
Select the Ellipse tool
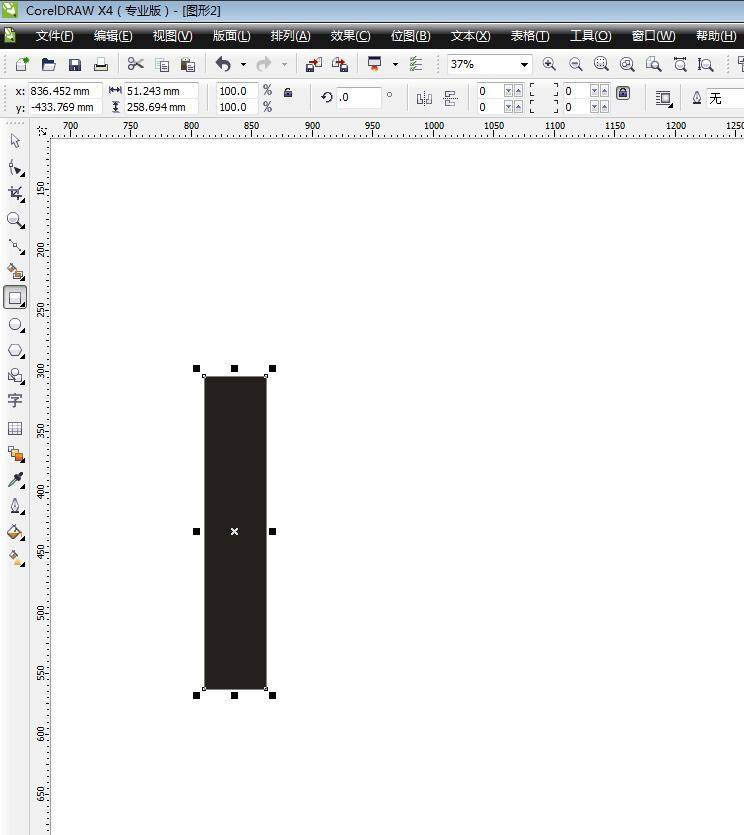pyautogui.click(x=15, y=325)
